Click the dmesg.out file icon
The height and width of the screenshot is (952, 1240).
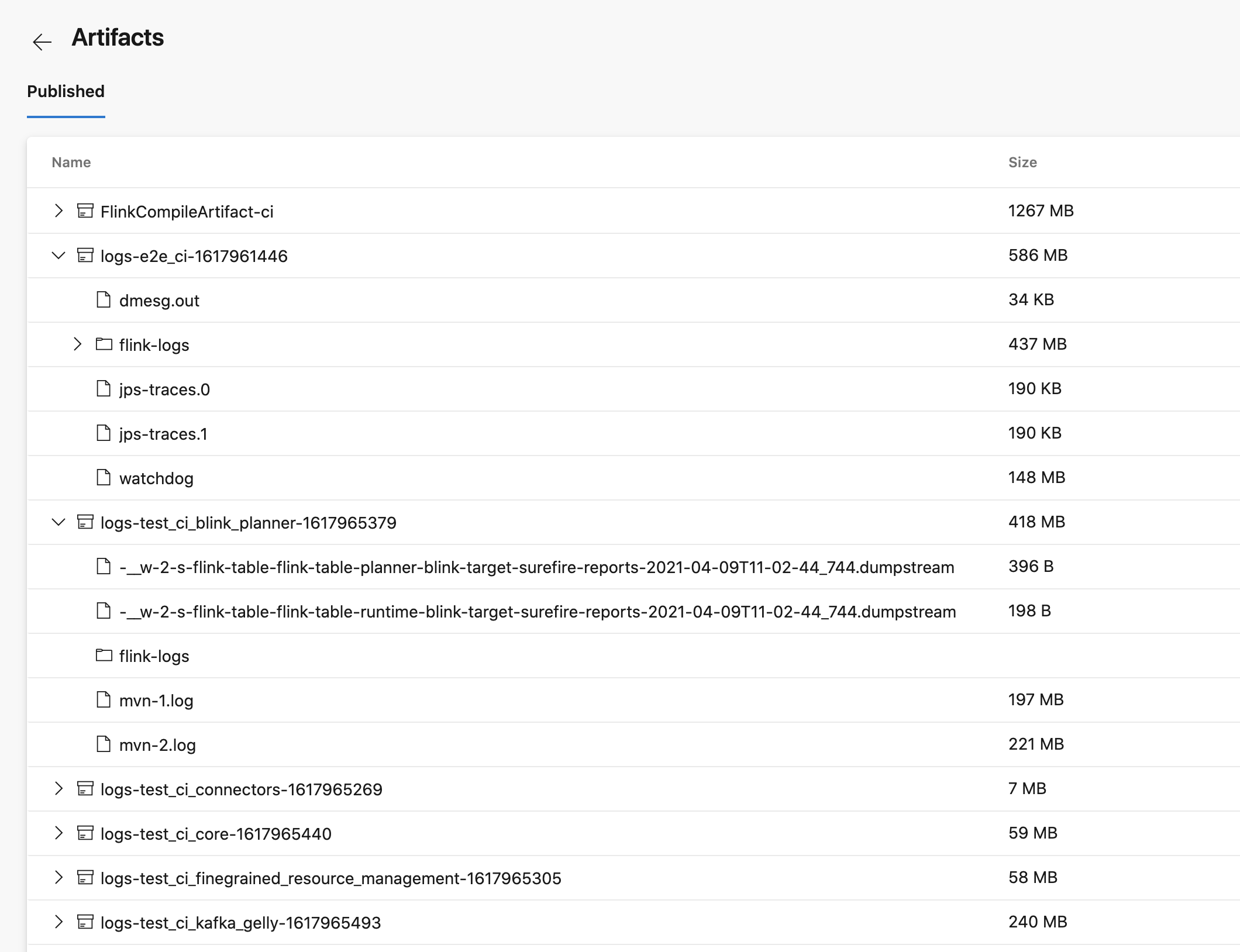(104, 300)
